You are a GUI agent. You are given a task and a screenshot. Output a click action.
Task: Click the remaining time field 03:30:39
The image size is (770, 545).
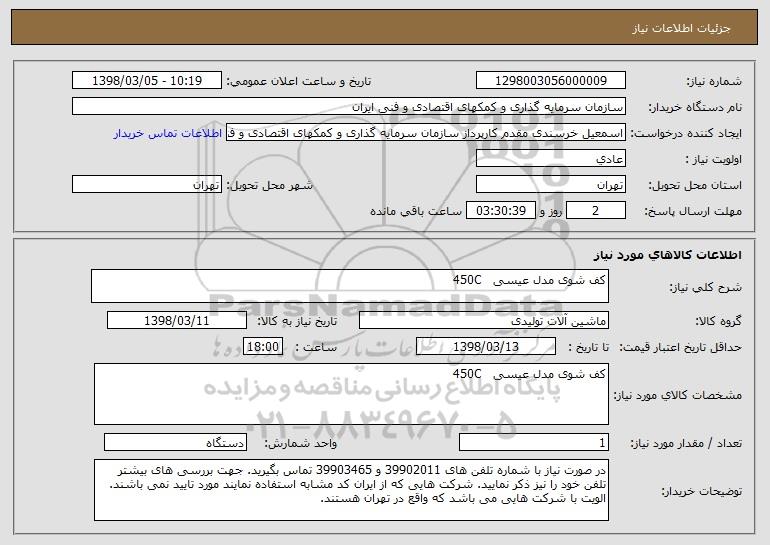pyautogui.click(x=500, y=210)
